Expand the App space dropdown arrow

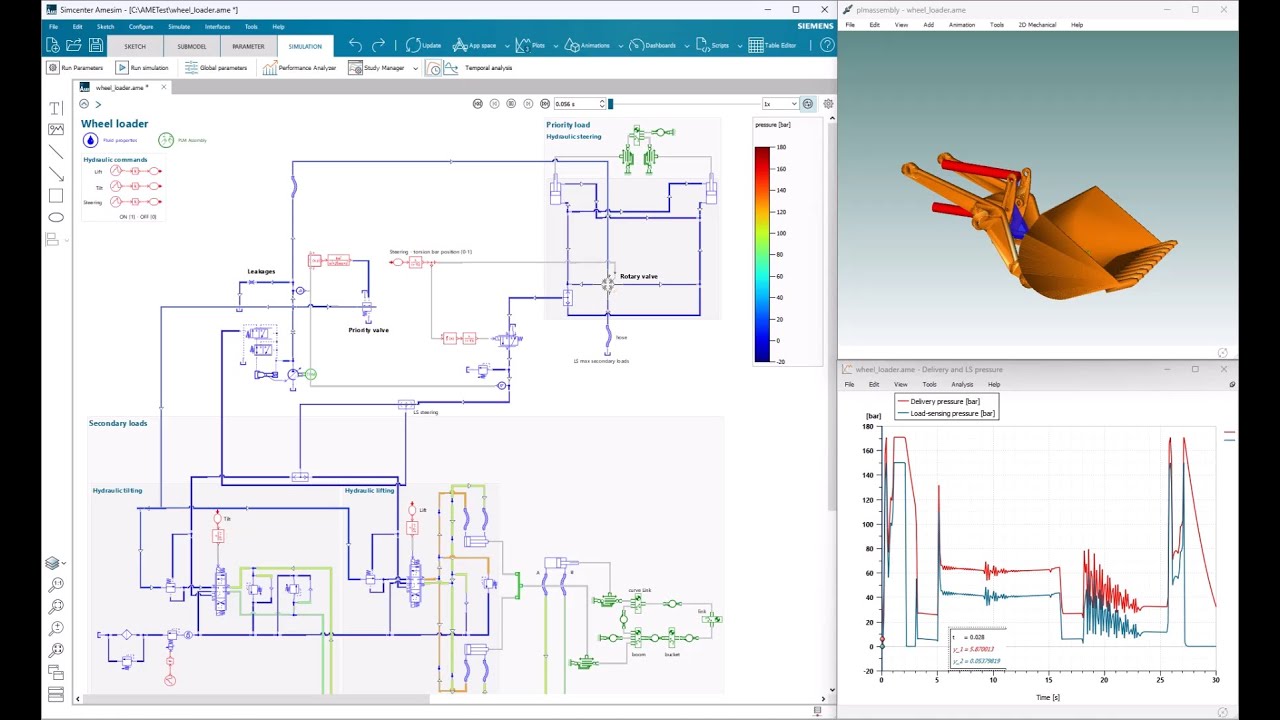click(508, 46)
